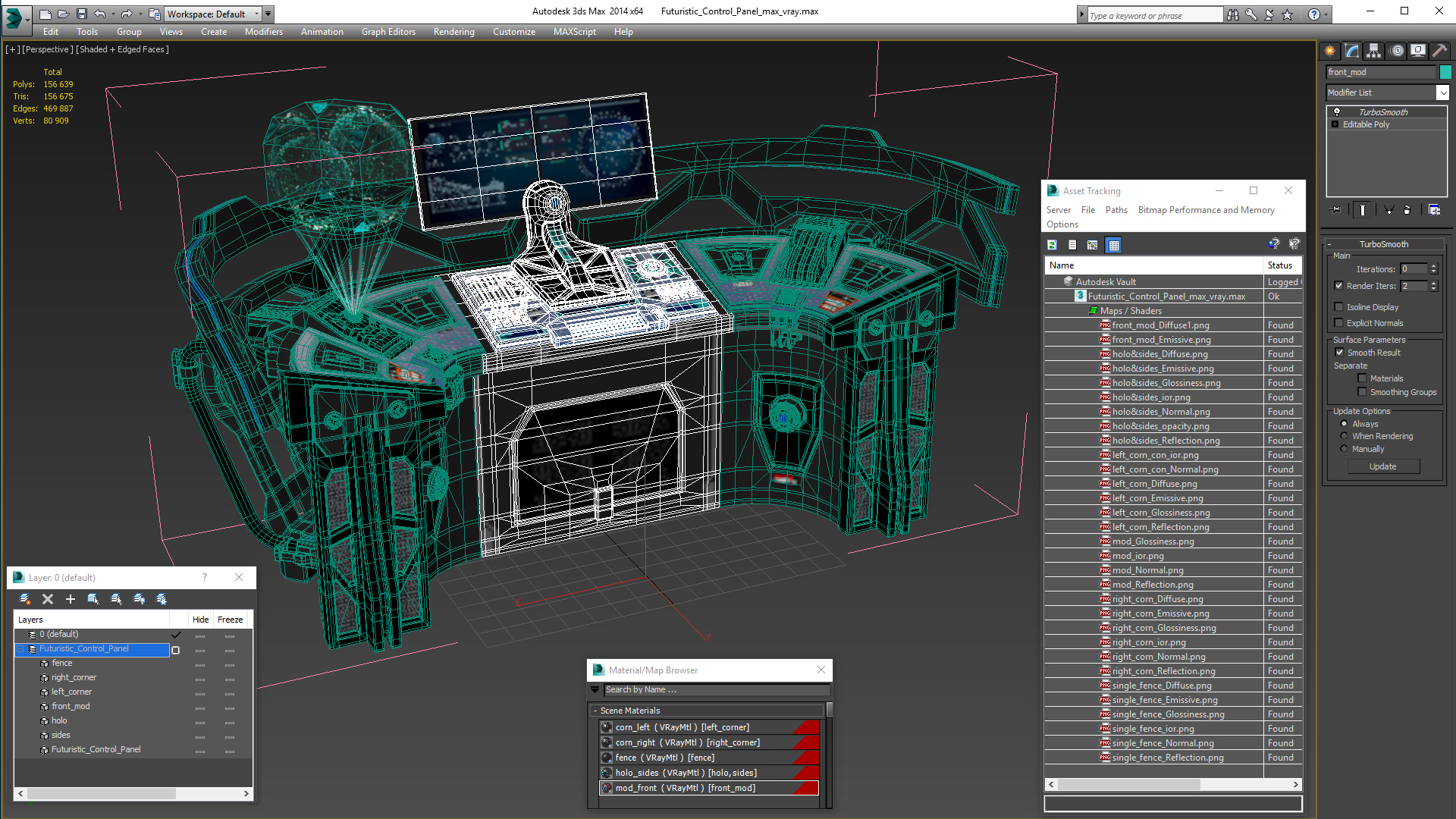The width and height of the screenshot is (1456, 819).
Task: Switch to the Modify command panel tab
Action: [x=1352, y=51]
